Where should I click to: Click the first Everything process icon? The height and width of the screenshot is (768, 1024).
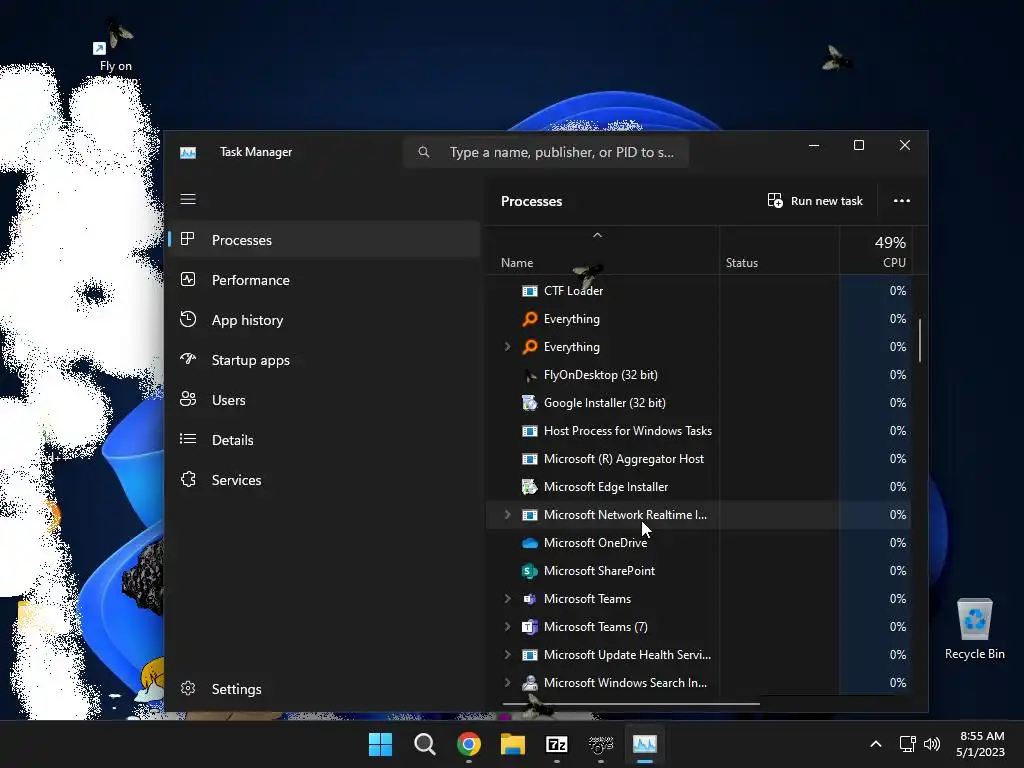530,319
